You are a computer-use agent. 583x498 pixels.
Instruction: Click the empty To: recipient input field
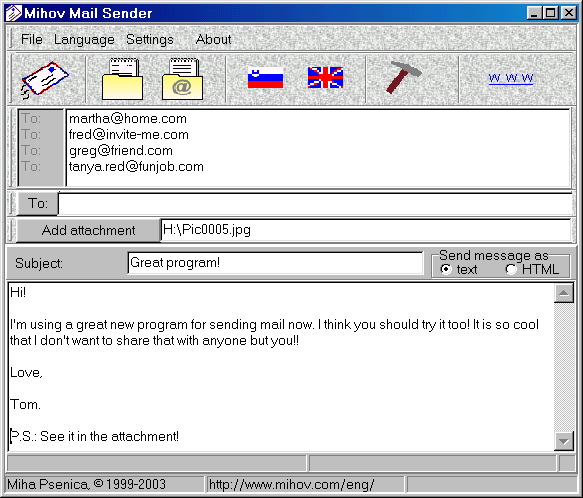315,203
